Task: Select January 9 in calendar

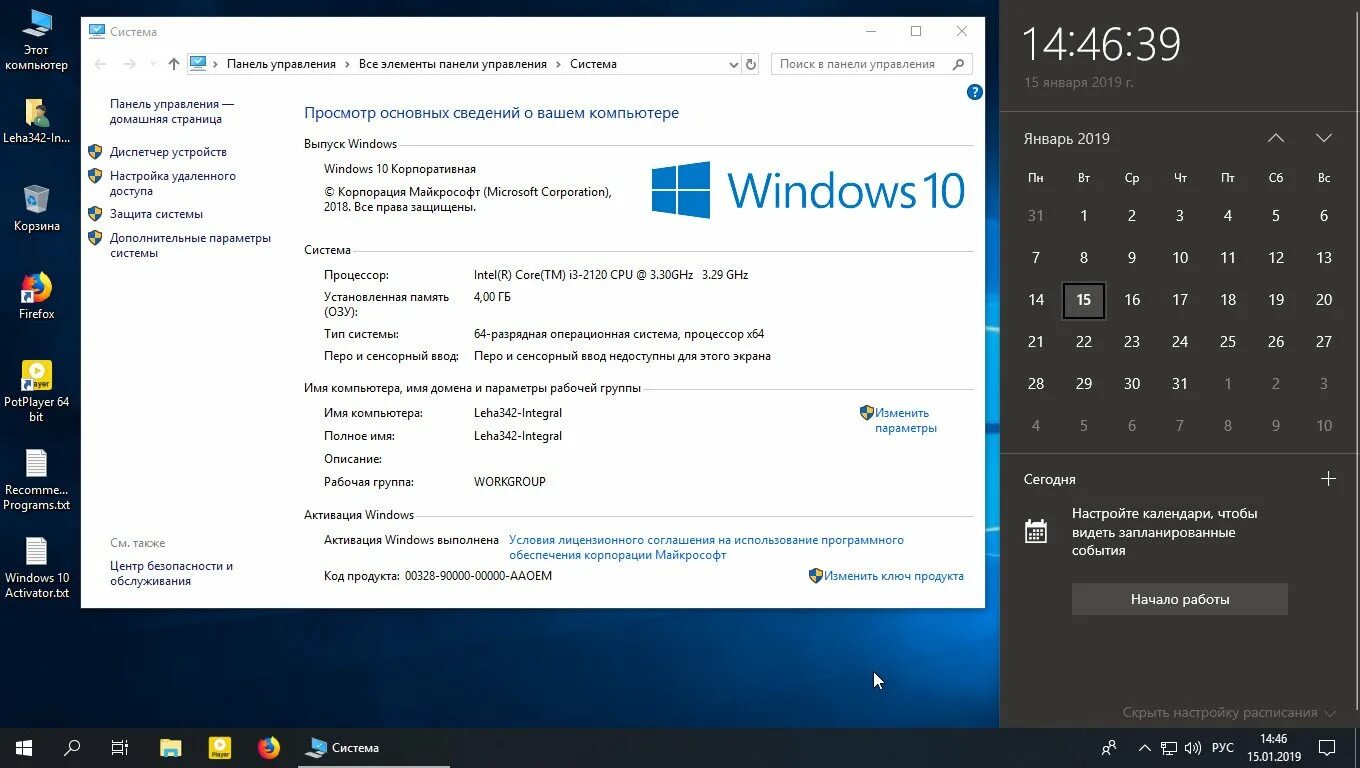Action: click(x=1132, y=258)
